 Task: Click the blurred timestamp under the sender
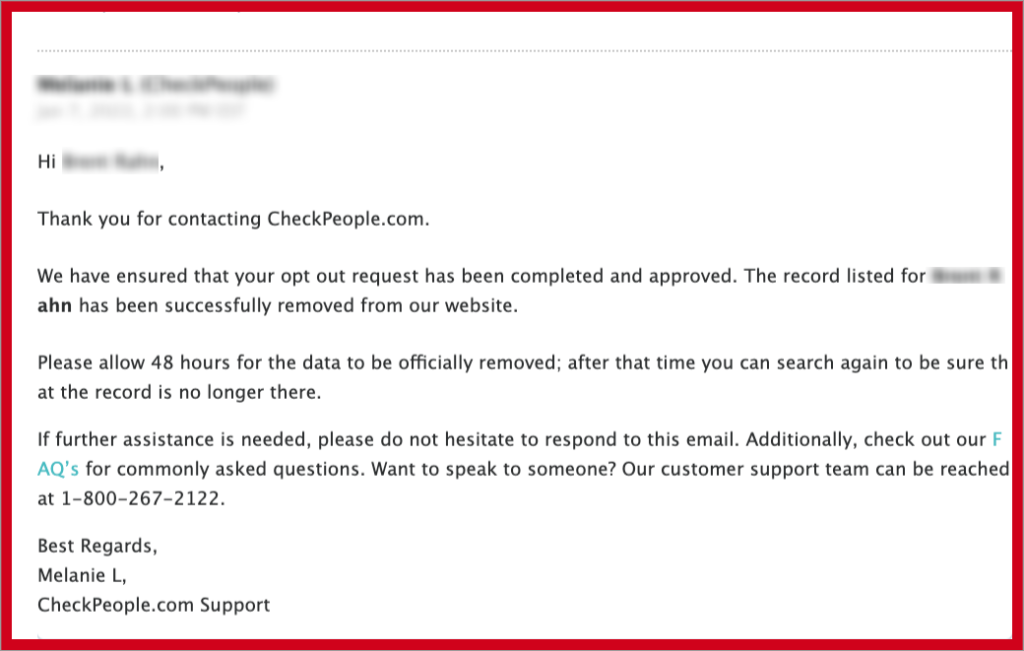(x=140, y=110)
